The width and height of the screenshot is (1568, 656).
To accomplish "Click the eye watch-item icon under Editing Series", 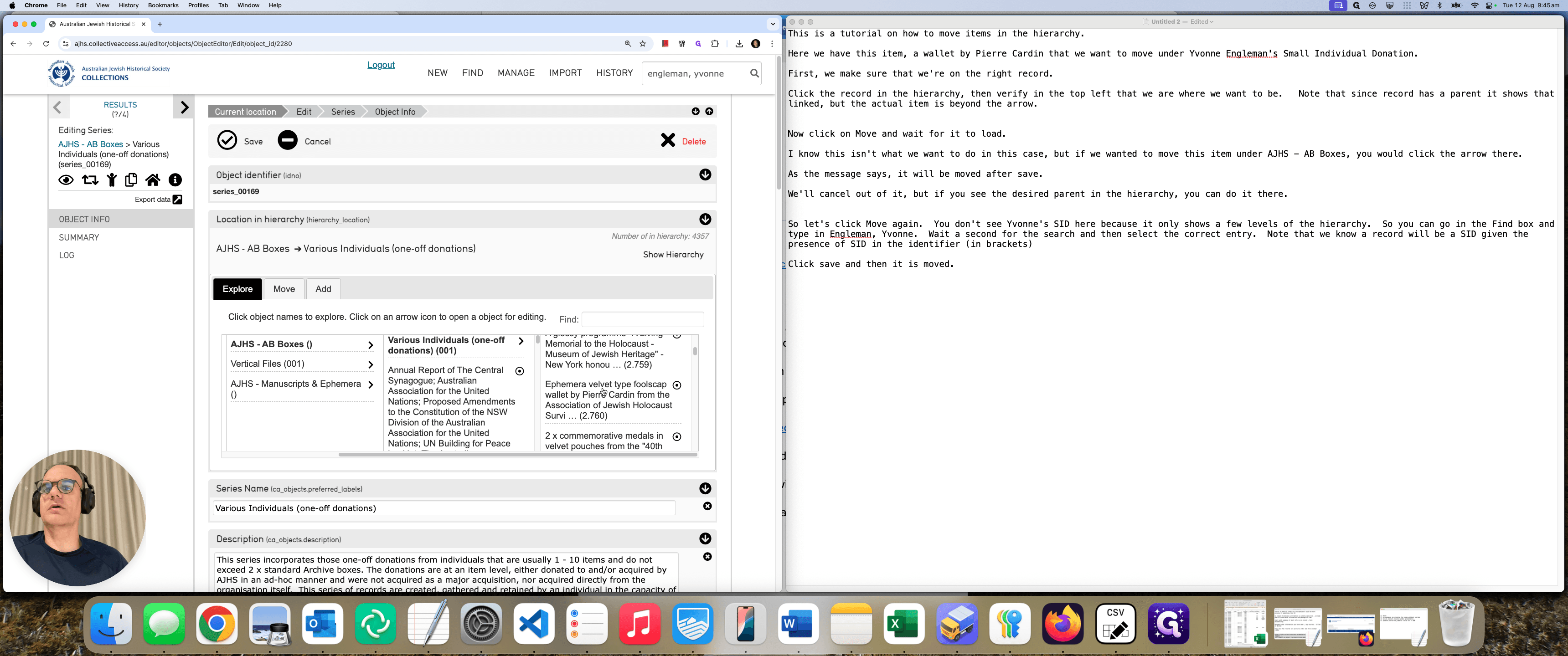I will click(x=66, y=180).
